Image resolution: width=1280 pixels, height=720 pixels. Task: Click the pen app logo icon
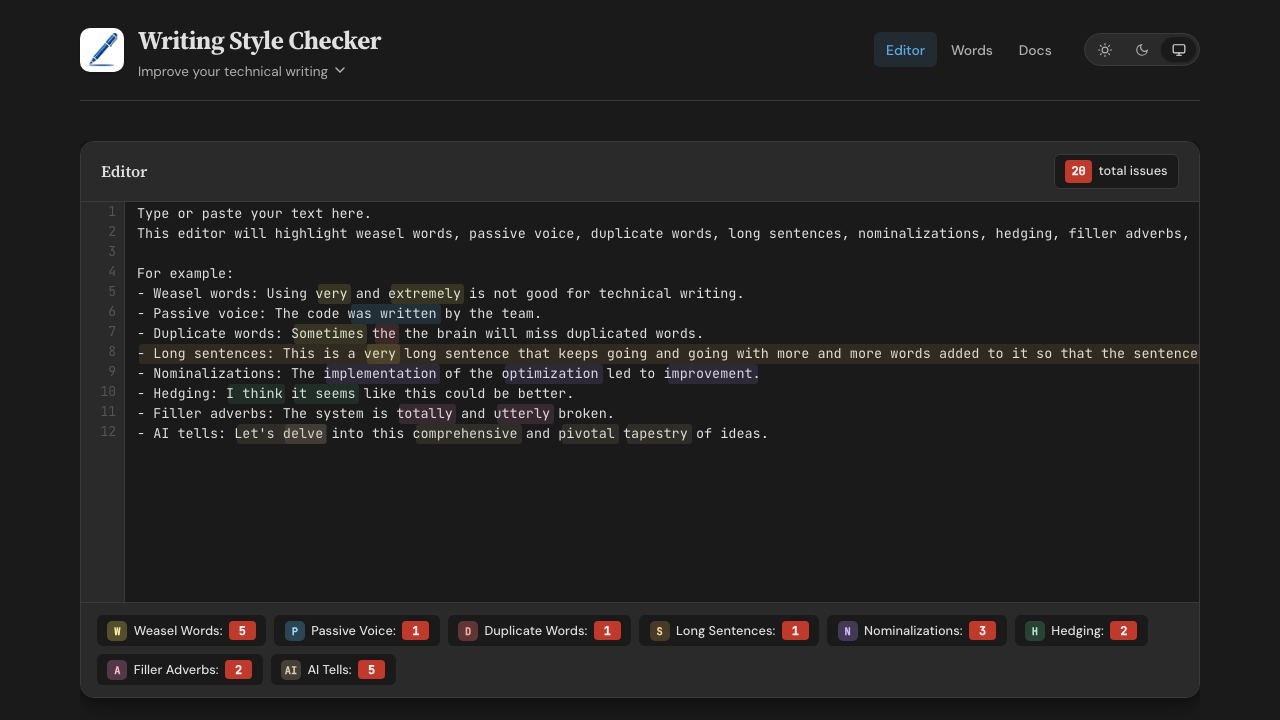coord(102,50)
